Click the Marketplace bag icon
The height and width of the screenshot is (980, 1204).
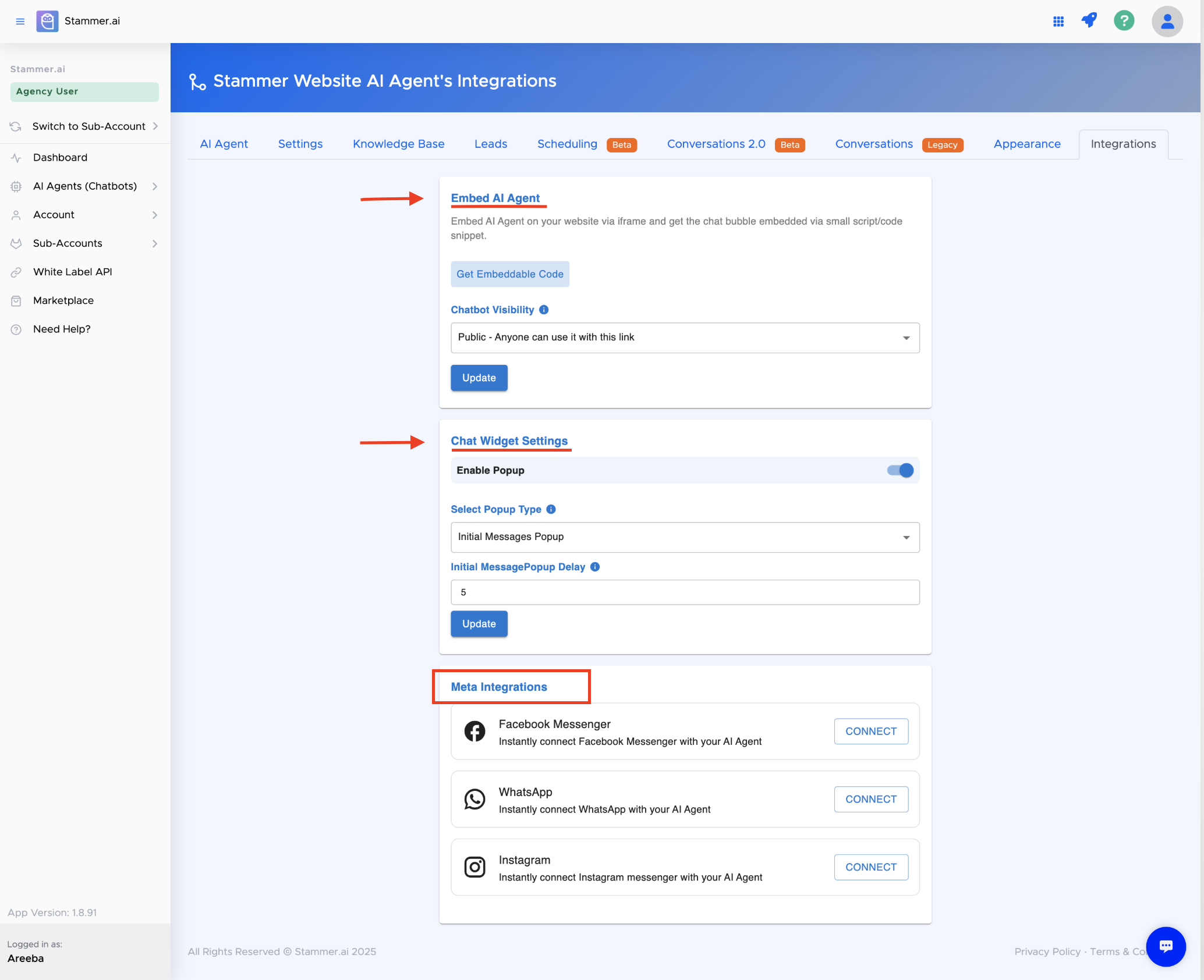(x=16, y=300)
